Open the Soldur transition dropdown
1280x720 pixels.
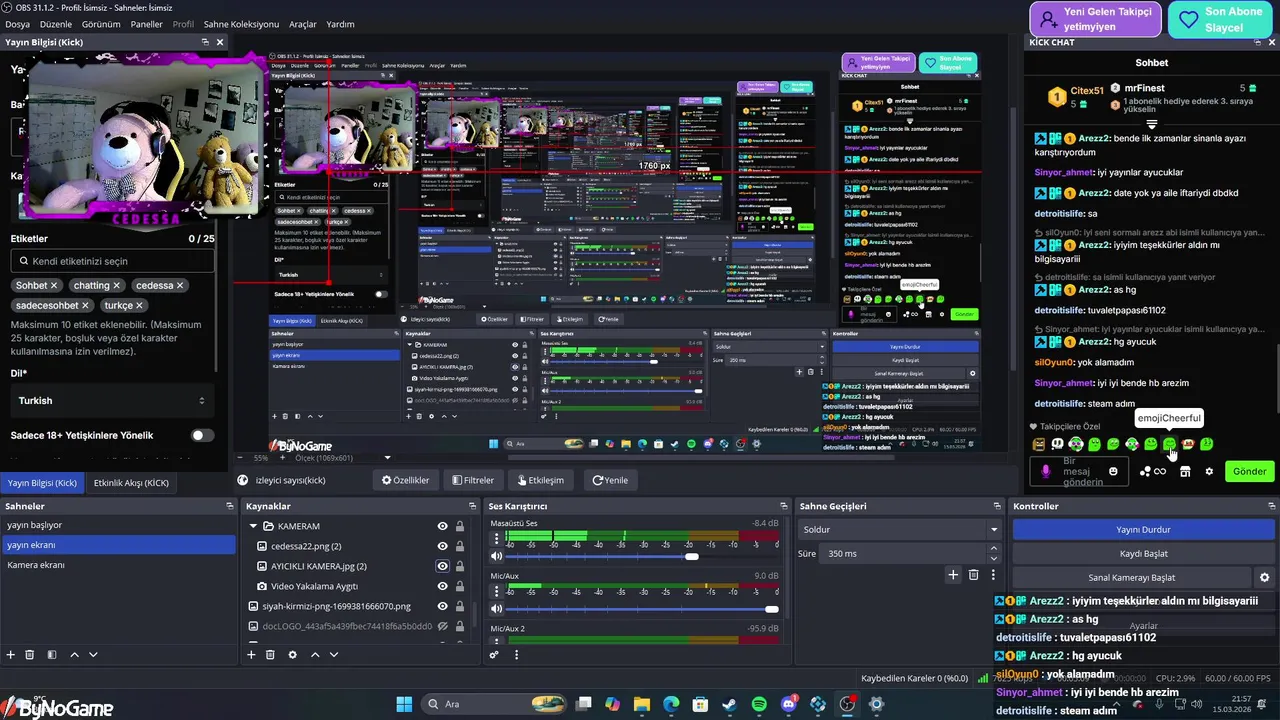(899, 529)
